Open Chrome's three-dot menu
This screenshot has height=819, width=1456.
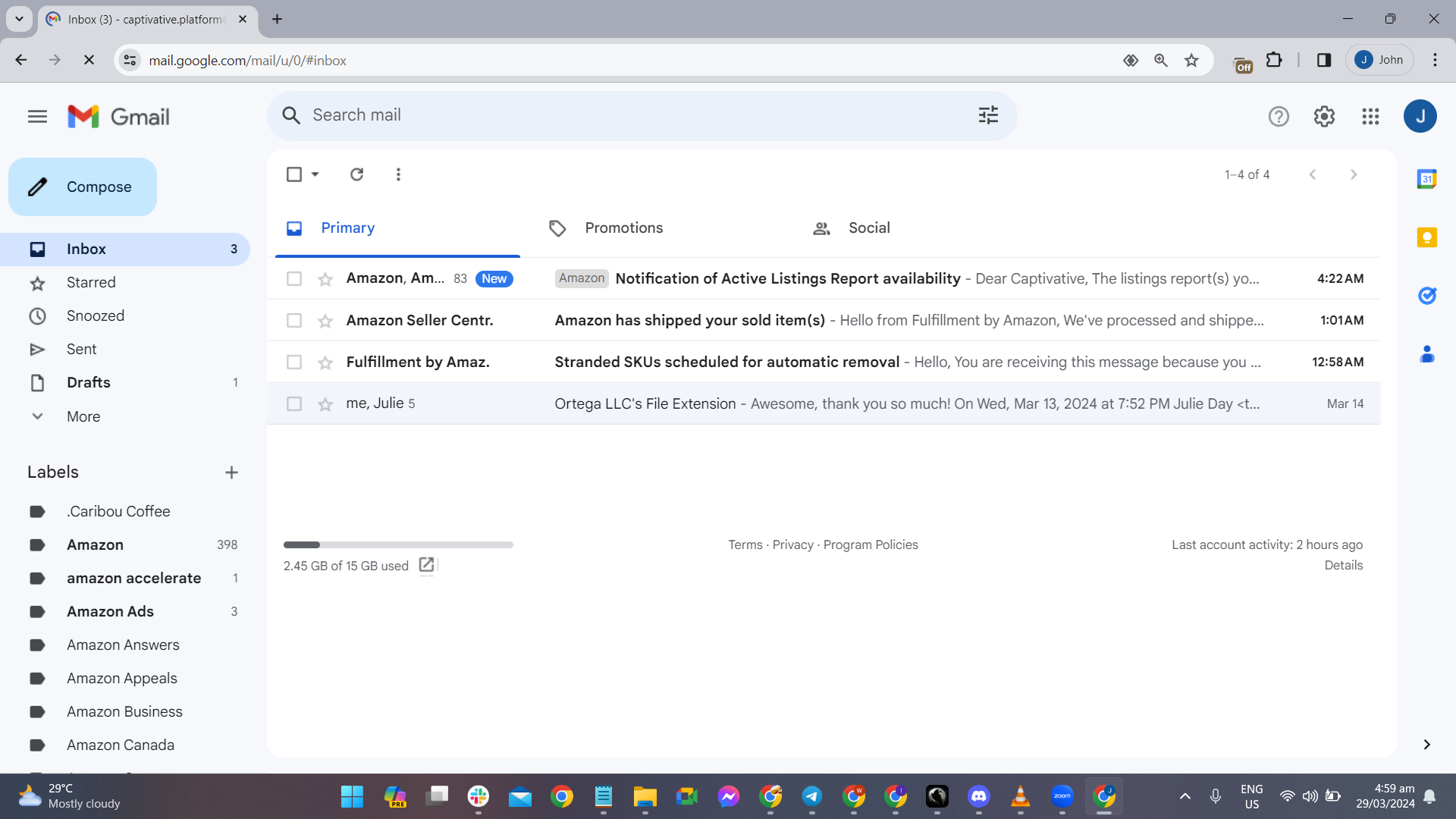pos(1435,60)
